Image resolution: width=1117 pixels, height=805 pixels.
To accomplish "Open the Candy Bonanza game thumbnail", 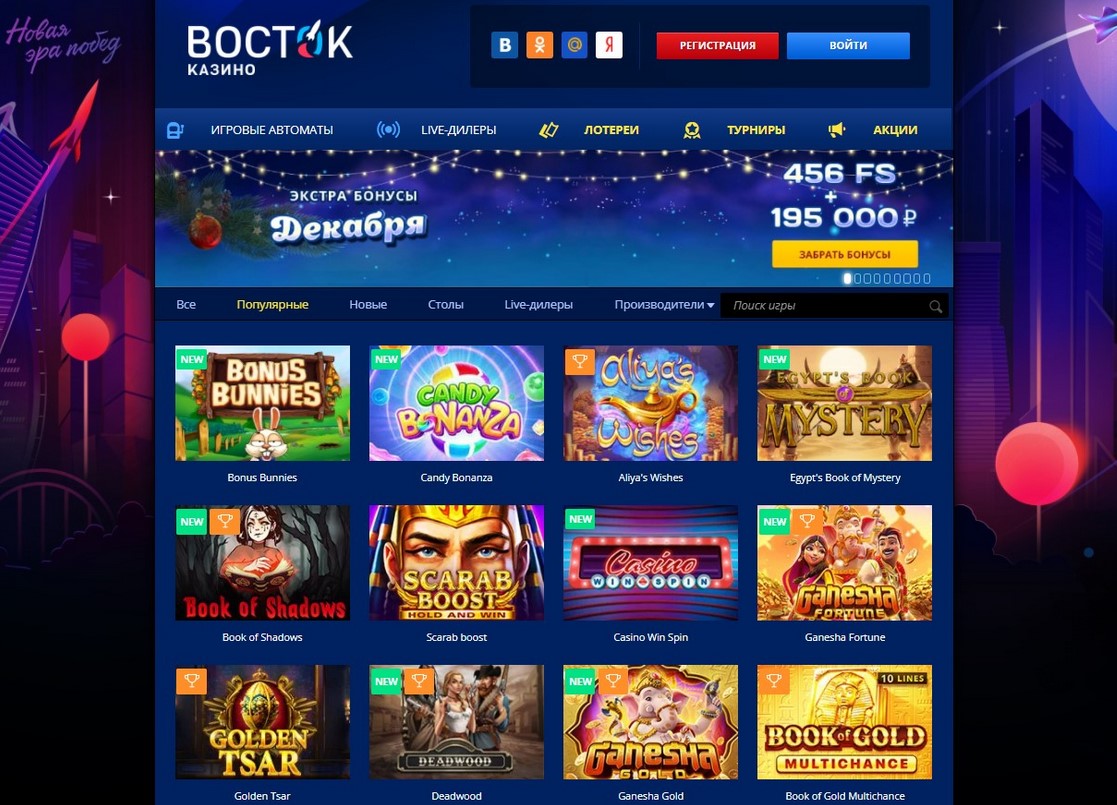I will (x=456, y=403).
